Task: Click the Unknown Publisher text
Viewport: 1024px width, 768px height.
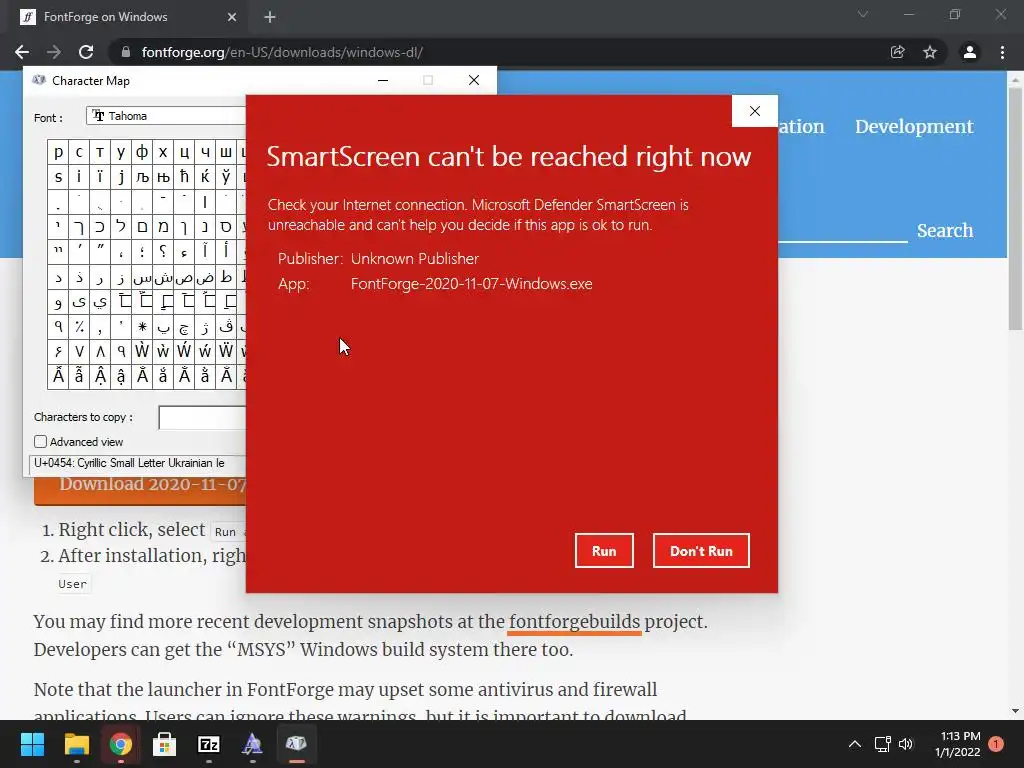Action: tap(415, 259)
